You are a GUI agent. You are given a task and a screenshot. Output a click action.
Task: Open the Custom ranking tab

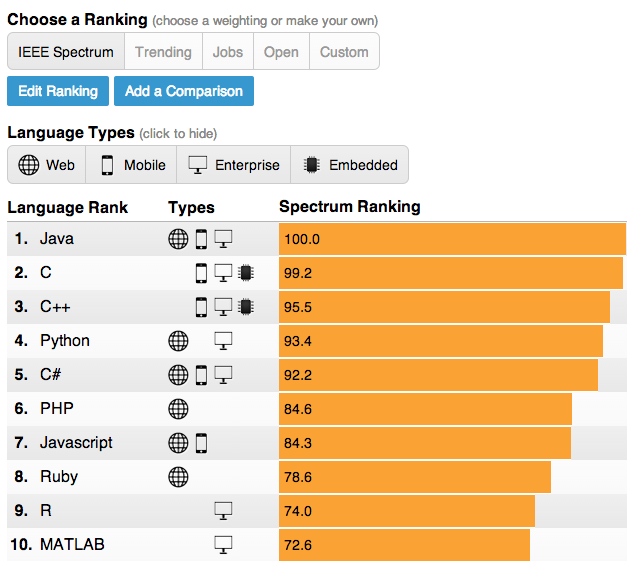tap(344, 51)
